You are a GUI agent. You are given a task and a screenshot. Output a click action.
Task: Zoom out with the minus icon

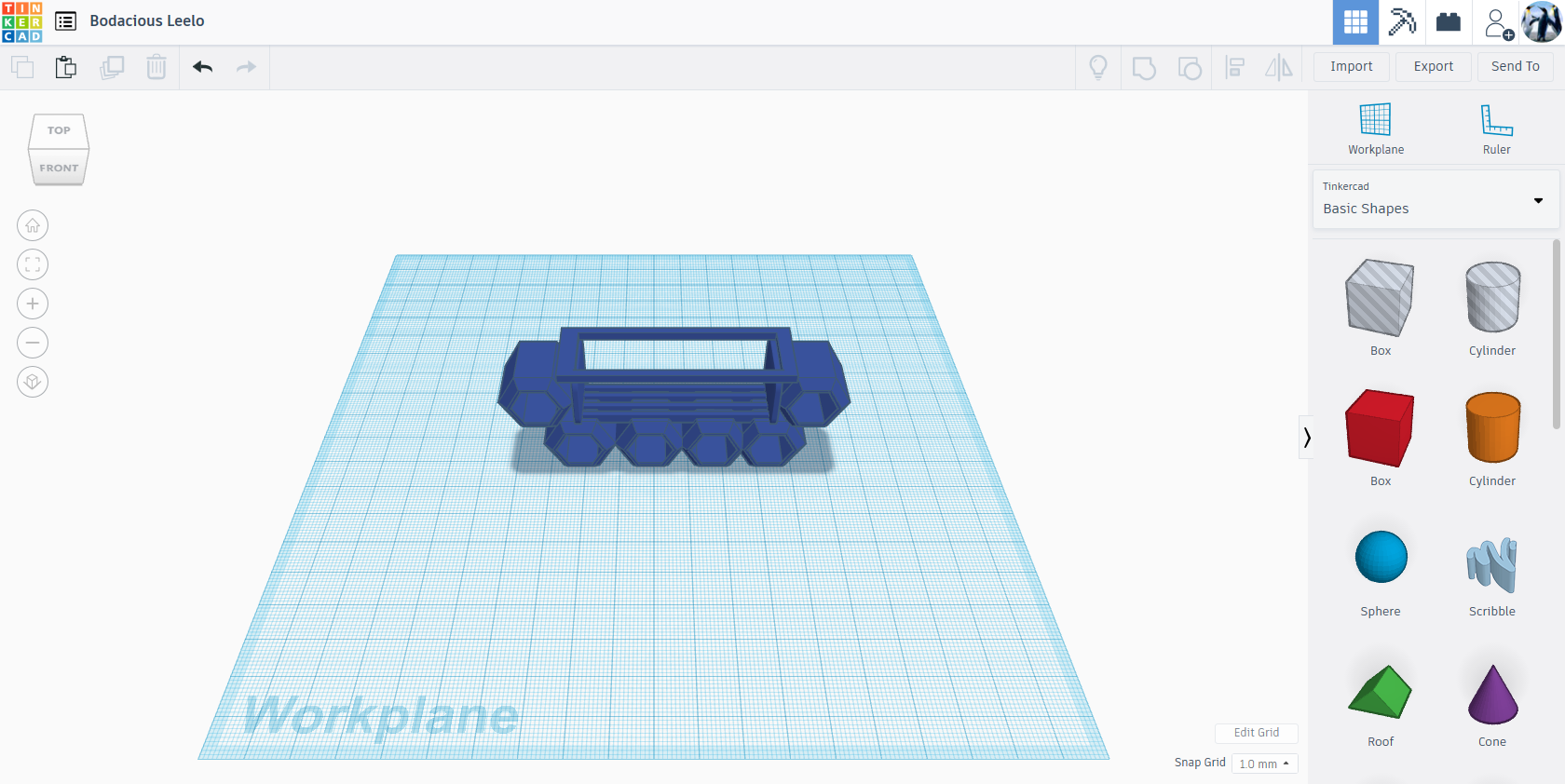point(33,343)
